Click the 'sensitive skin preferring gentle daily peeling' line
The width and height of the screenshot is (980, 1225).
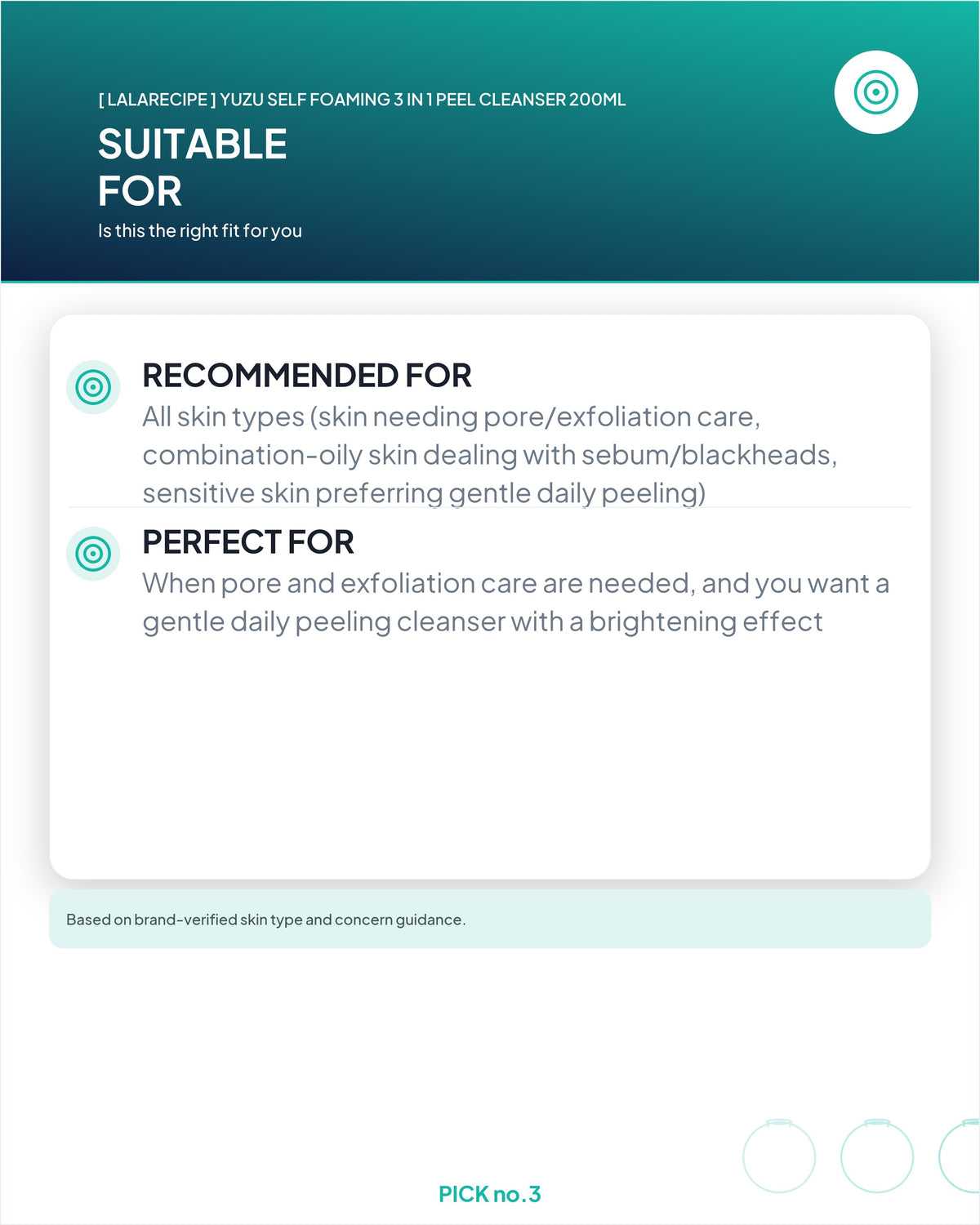424,493
